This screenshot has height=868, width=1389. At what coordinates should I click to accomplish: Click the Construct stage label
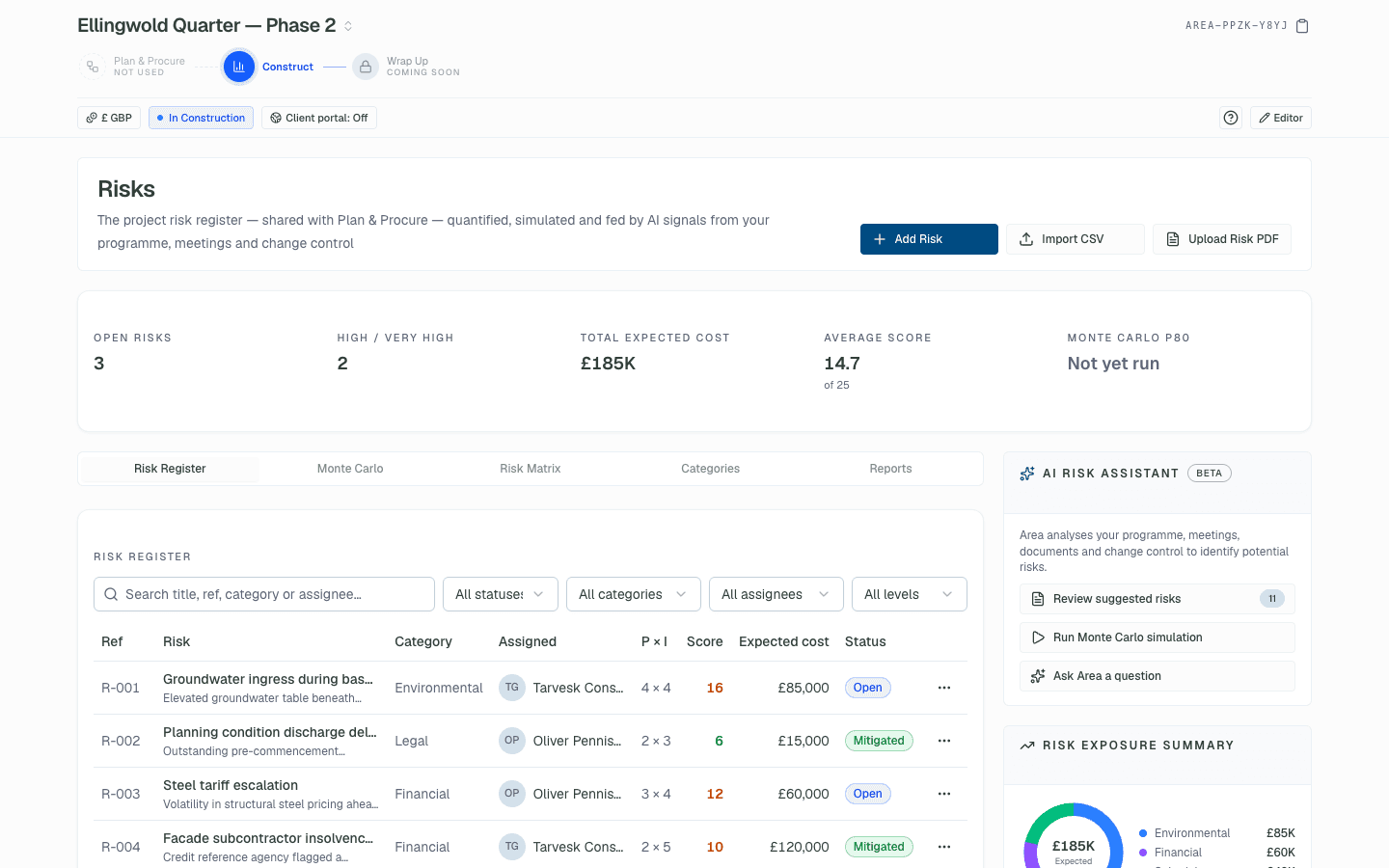coord(287,67)
